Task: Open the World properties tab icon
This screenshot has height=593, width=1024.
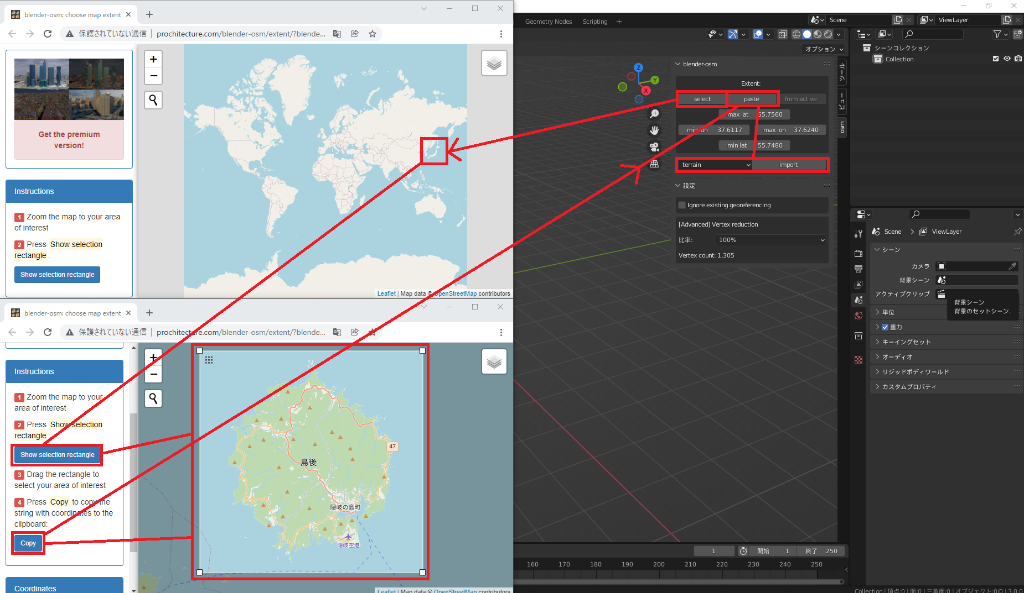Action: (x=858, y=316)
